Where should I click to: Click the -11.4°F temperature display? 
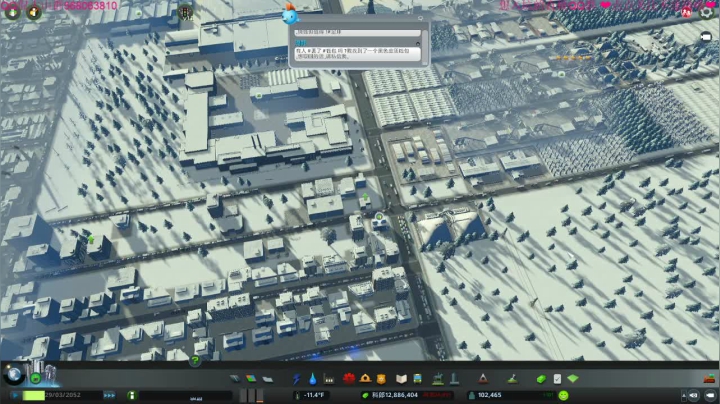[x=311, y=395]
